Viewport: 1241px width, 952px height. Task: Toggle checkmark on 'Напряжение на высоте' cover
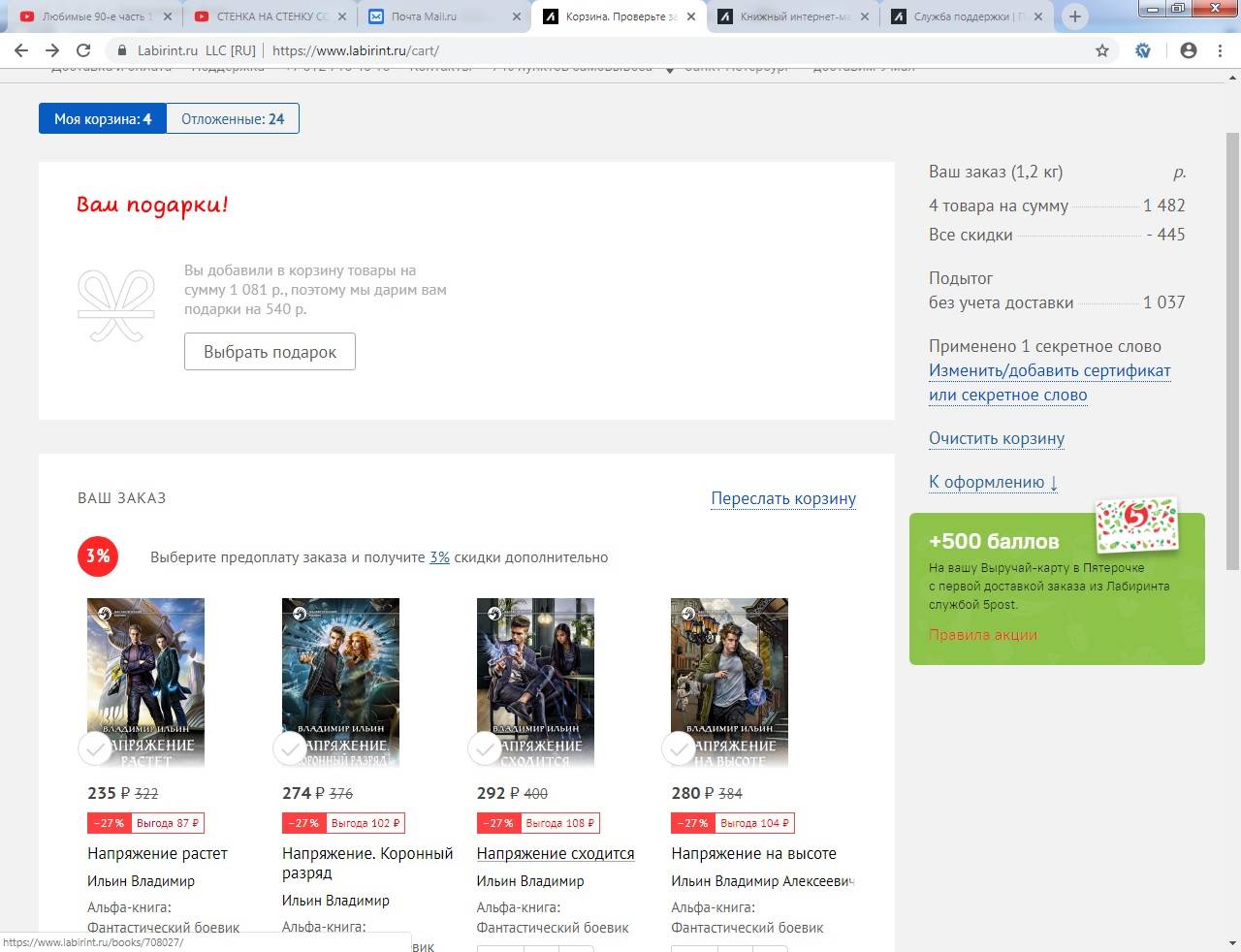click(x=679, y=748)
